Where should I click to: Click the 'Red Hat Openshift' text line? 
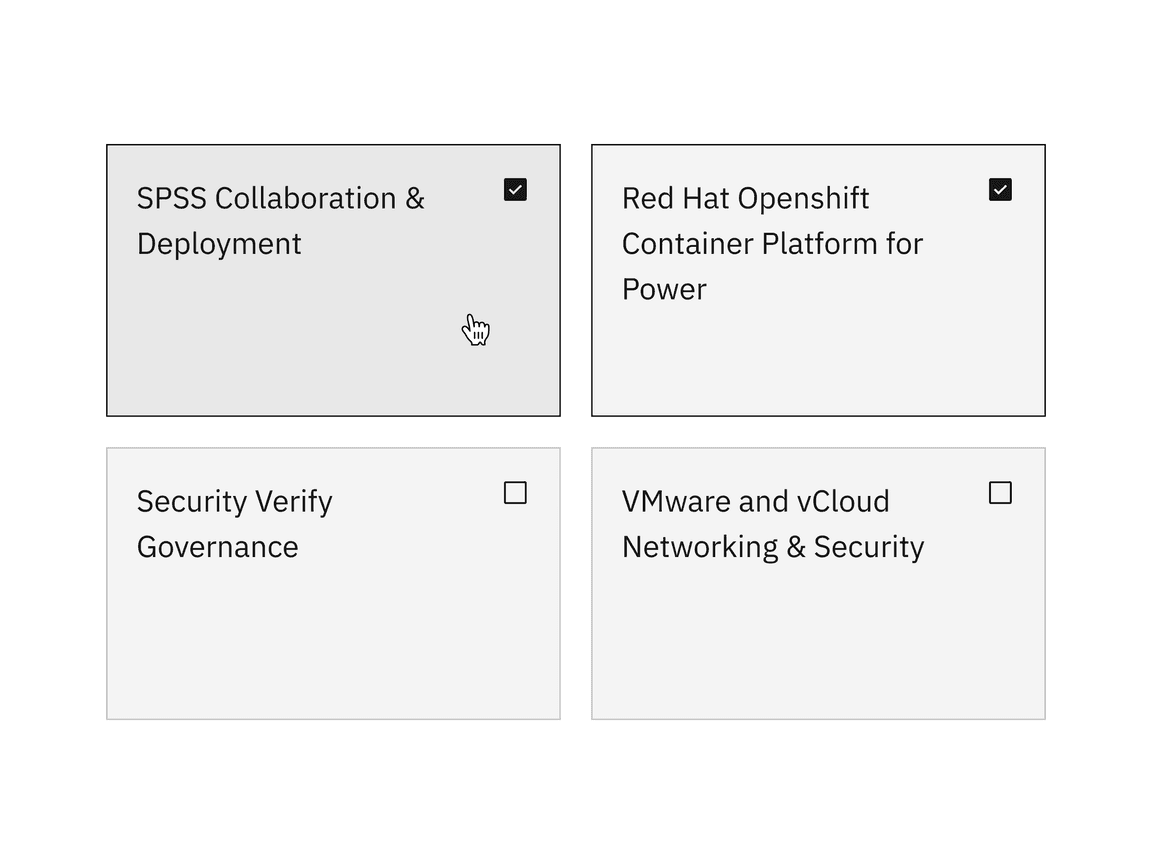pyautogui.click(x=746, y=198)
